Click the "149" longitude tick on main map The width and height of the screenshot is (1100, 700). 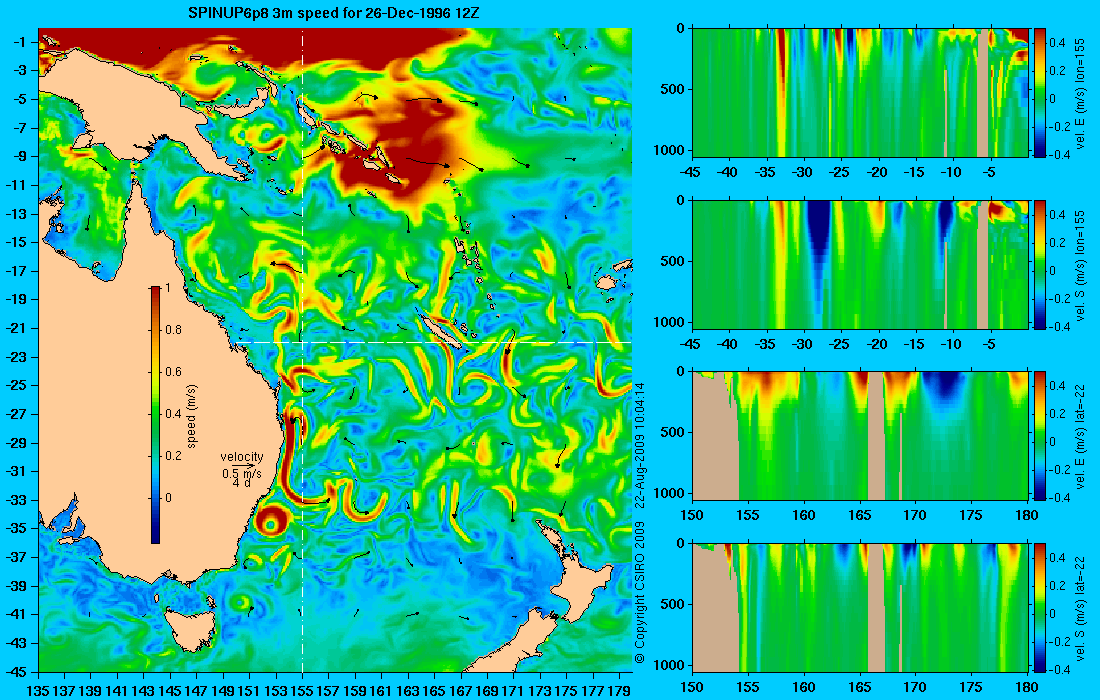pos(223,691)
